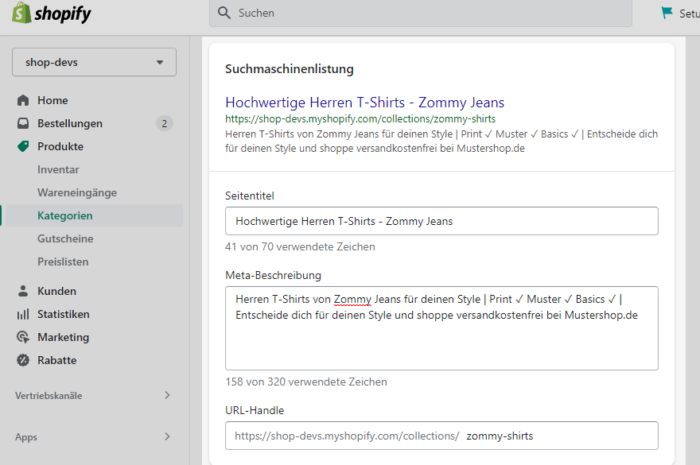
Task: Click the preview title Hochwertige Herren T-Shirts link
Action: point(365,103)
